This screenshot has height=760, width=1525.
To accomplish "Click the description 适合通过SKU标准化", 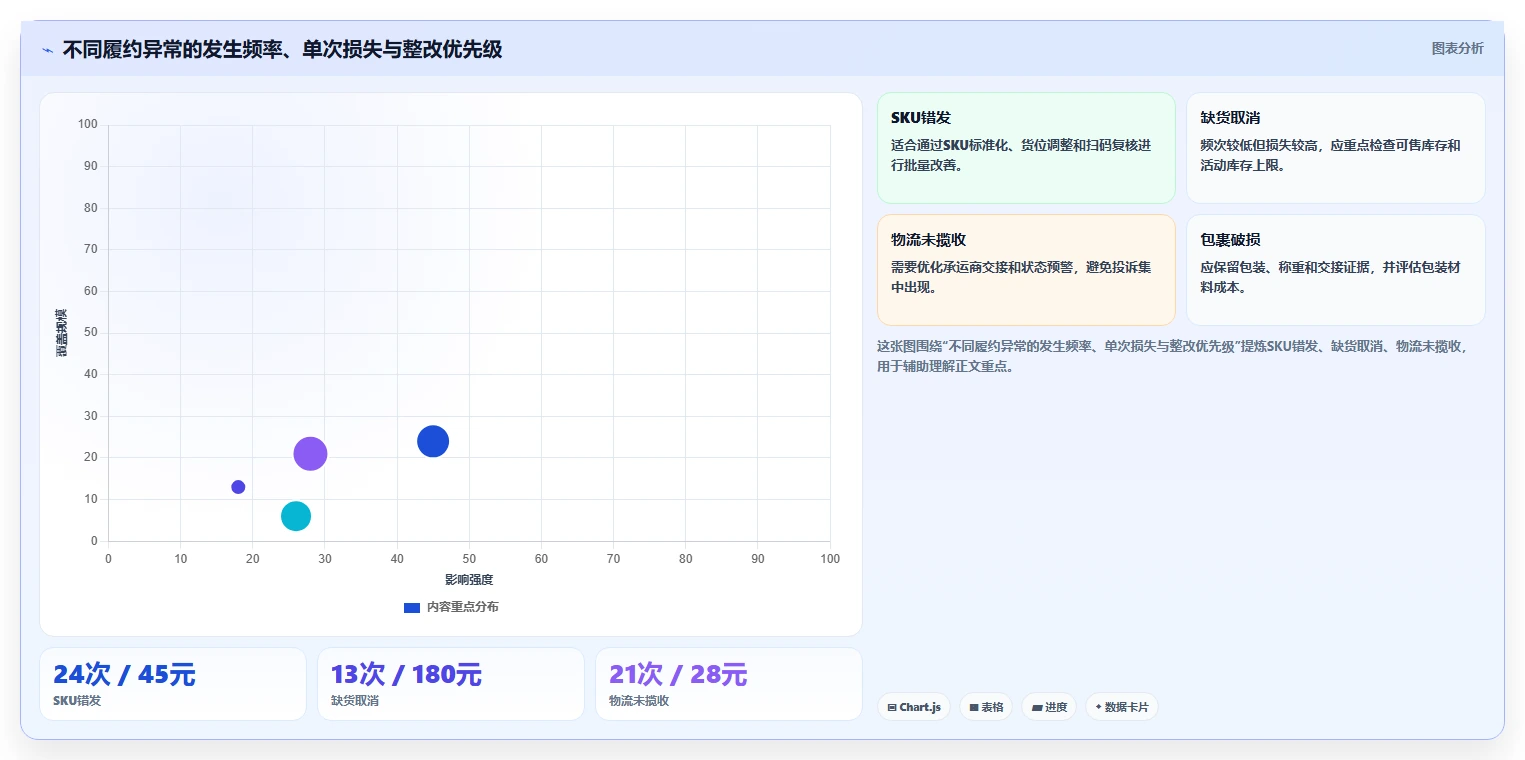I will point(1021,155).
